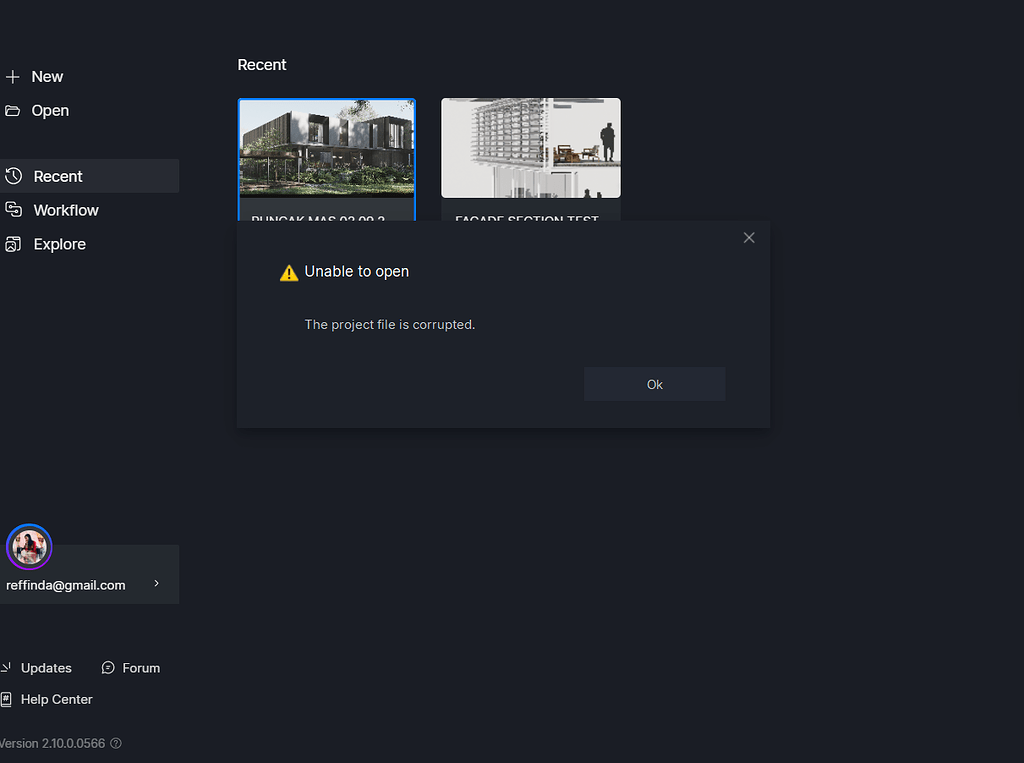1024x763 pixels.
Task: Select the Recent menu entry
Action: click(x=58, y=175)
